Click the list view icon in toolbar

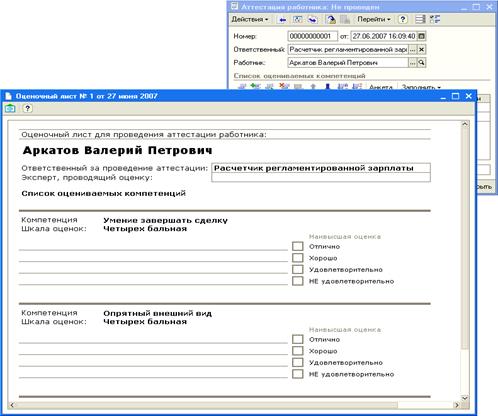click(420, 19)
